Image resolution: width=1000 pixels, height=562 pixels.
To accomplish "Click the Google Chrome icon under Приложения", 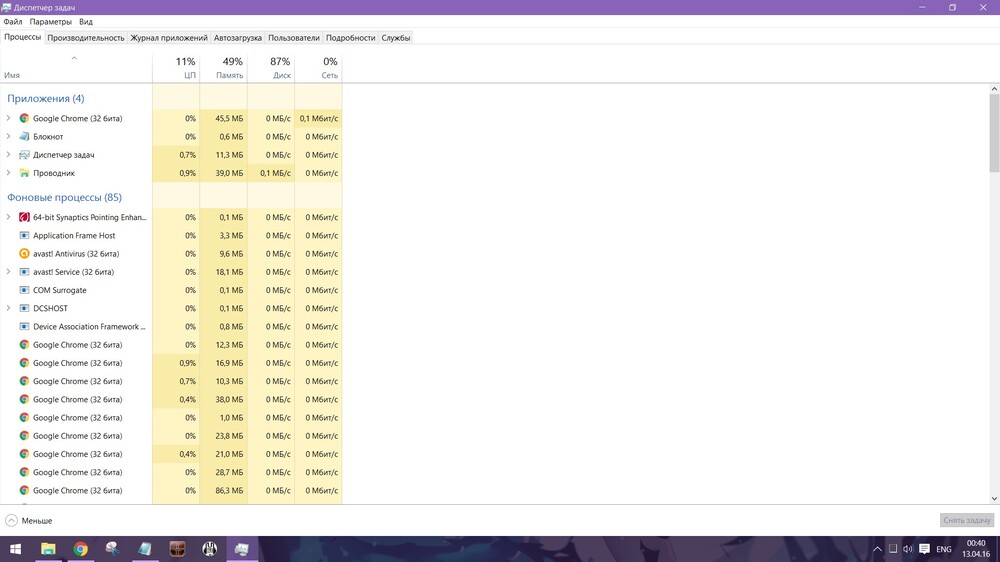I will click(x=24, y=119).
